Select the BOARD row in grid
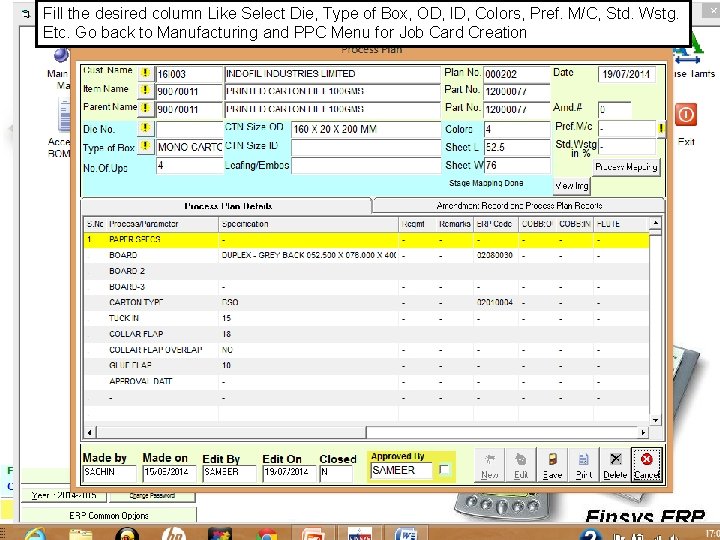 (366, 255)
